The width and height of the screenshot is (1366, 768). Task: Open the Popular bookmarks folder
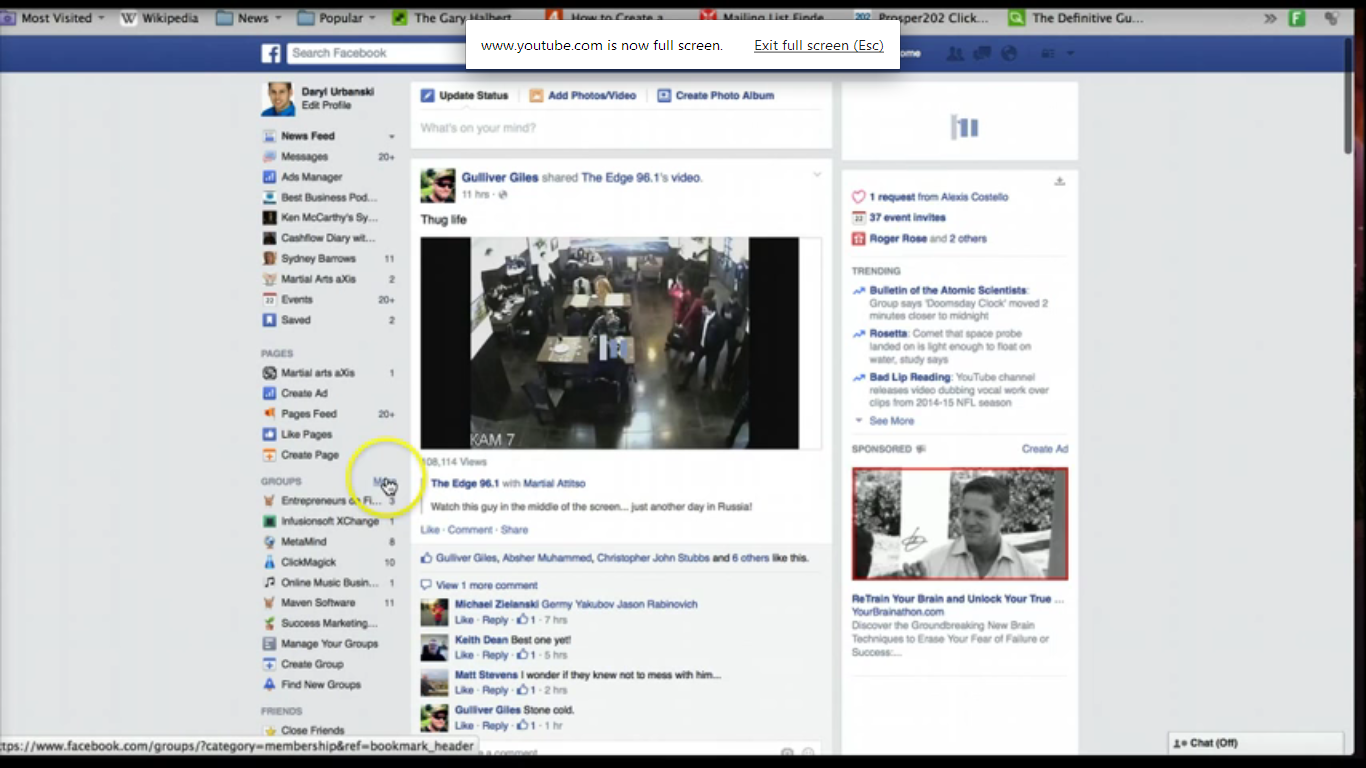[x=337, y=18]
